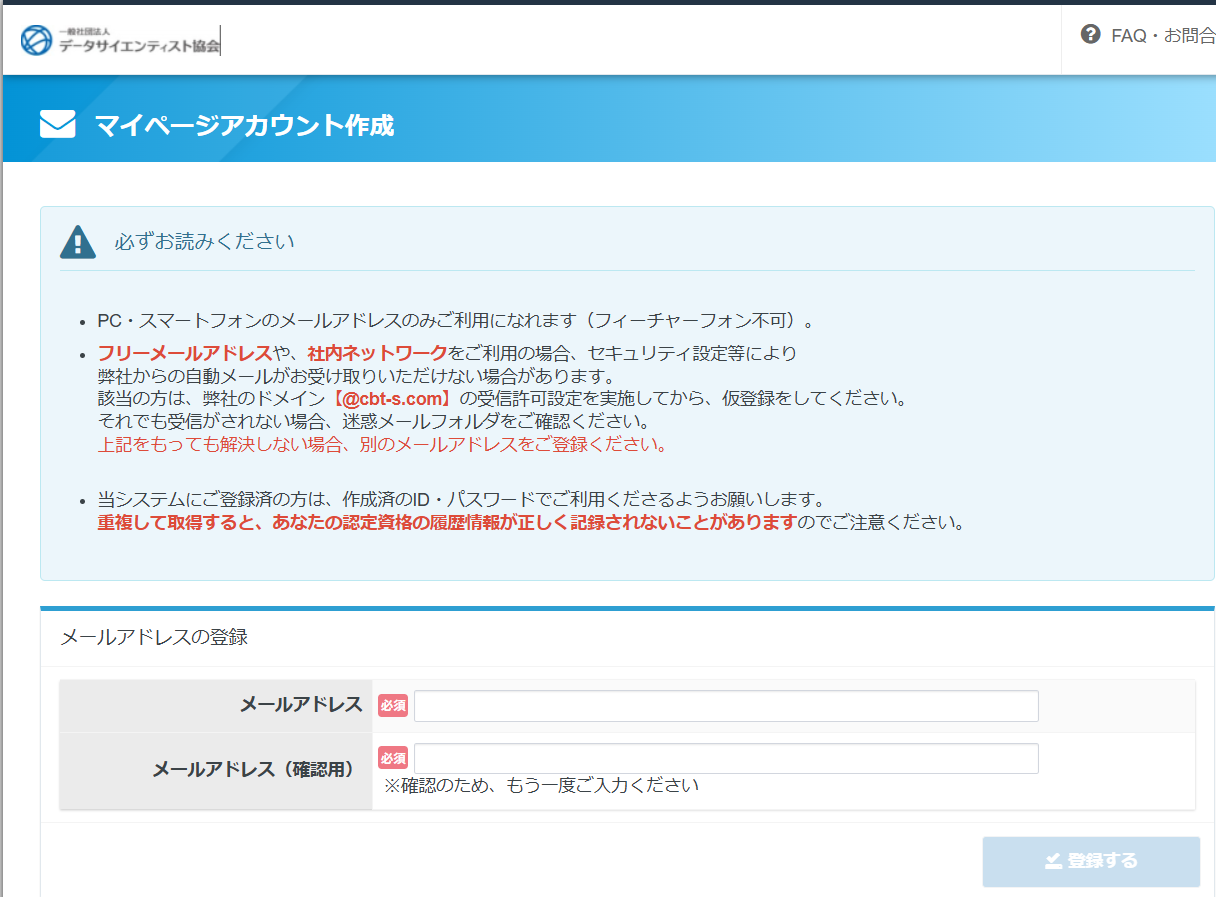The height and width of the screenshot is (897, 1216).
Task: Click the 必須 badge beside the first email field
Action: (393, 706)
